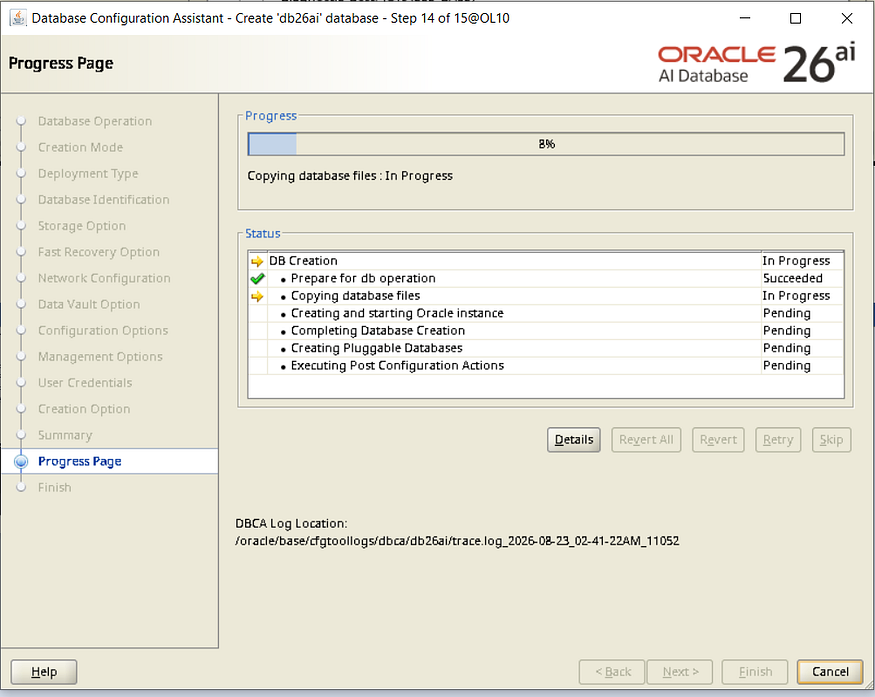Select Fast Recovery Option step

[x=99, y=252]
